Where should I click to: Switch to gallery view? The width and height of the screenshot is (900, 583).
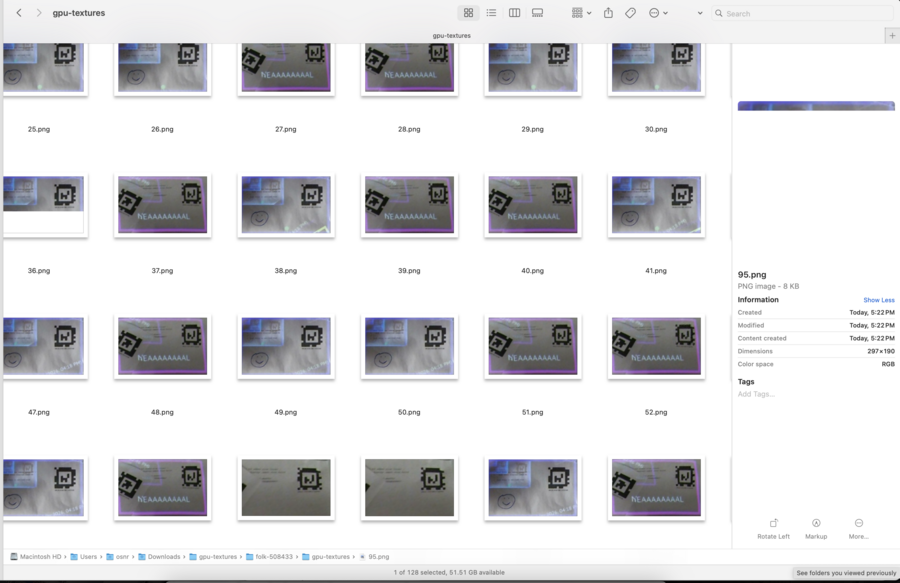pos(537,13)
